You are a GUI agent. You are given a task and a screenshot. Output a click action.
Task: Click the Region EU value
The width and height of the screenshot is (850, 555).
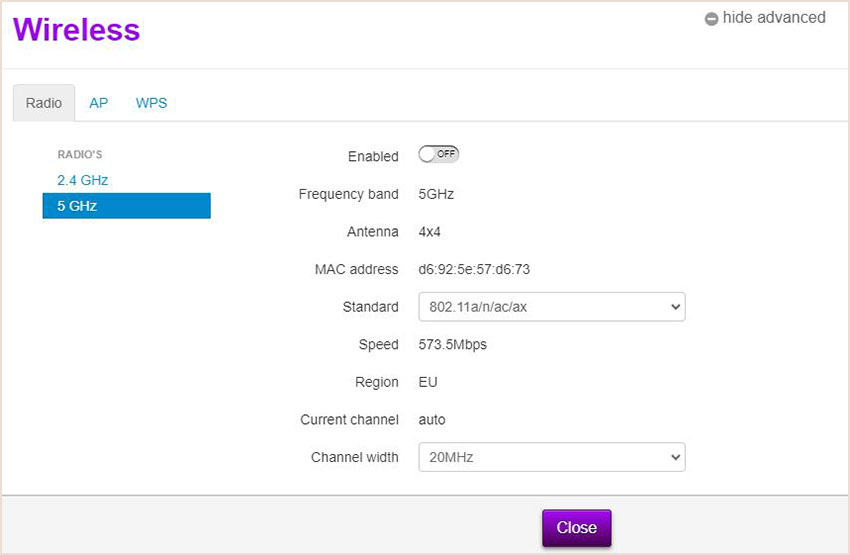point(428,382)
